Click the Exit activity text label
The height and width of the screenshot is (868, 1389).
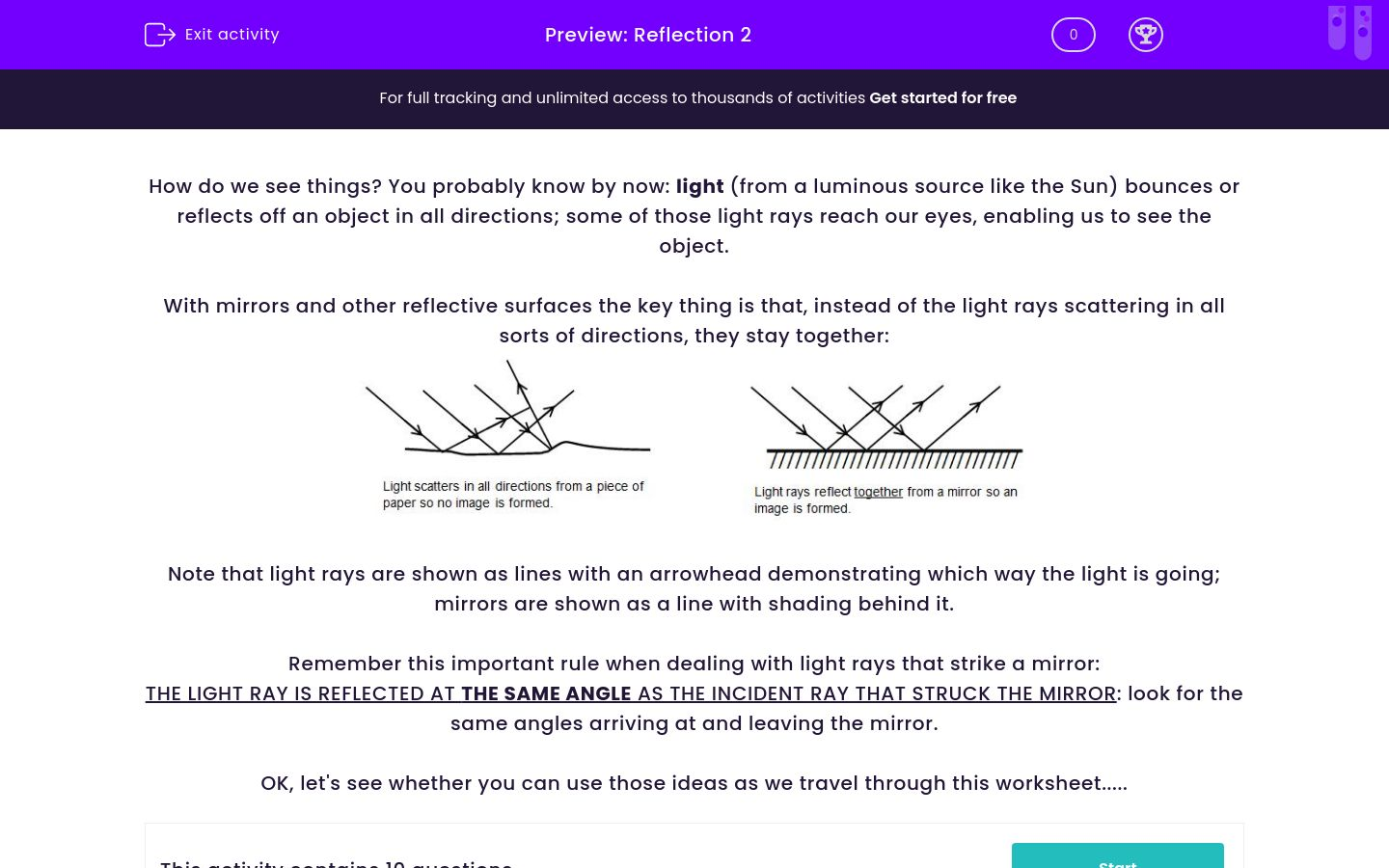[231, 35]
